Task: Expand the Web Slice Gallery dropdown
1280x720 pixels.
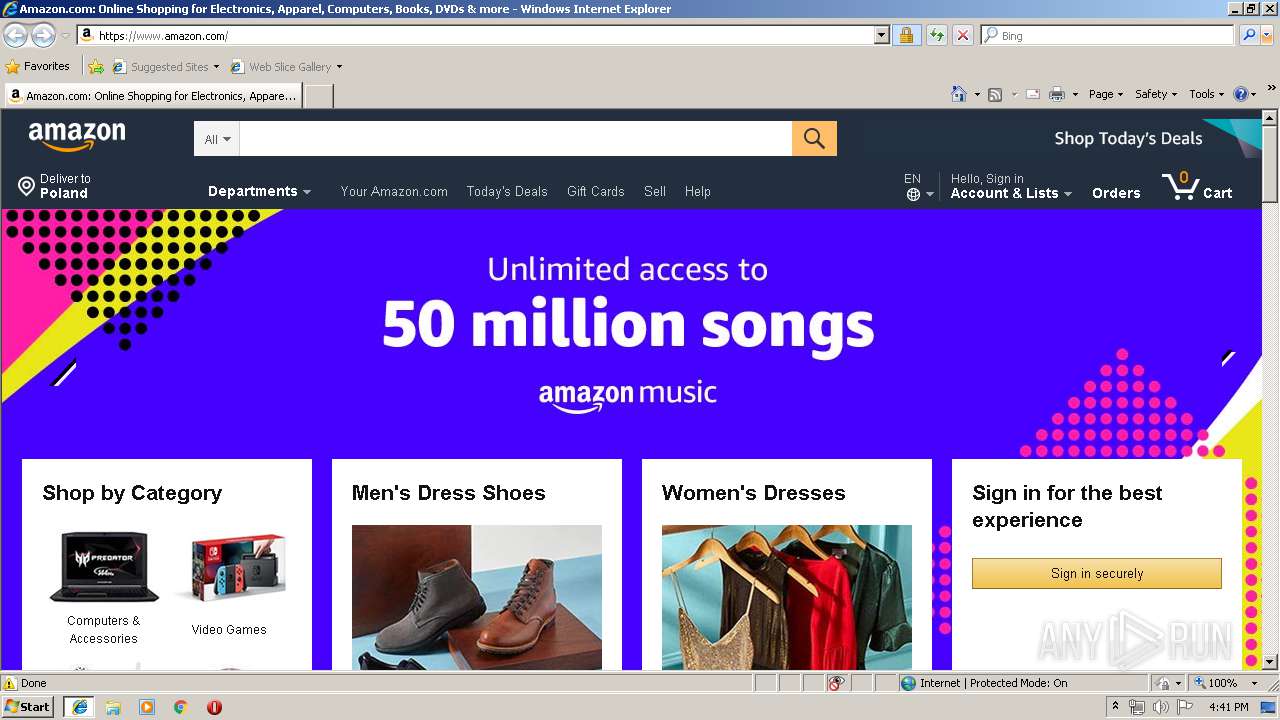Action: [339, 67]
